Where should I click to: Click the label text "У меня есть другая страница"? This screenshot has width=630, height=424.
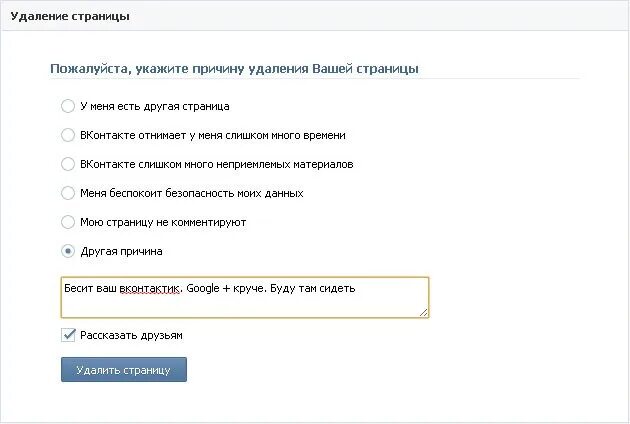155,106
